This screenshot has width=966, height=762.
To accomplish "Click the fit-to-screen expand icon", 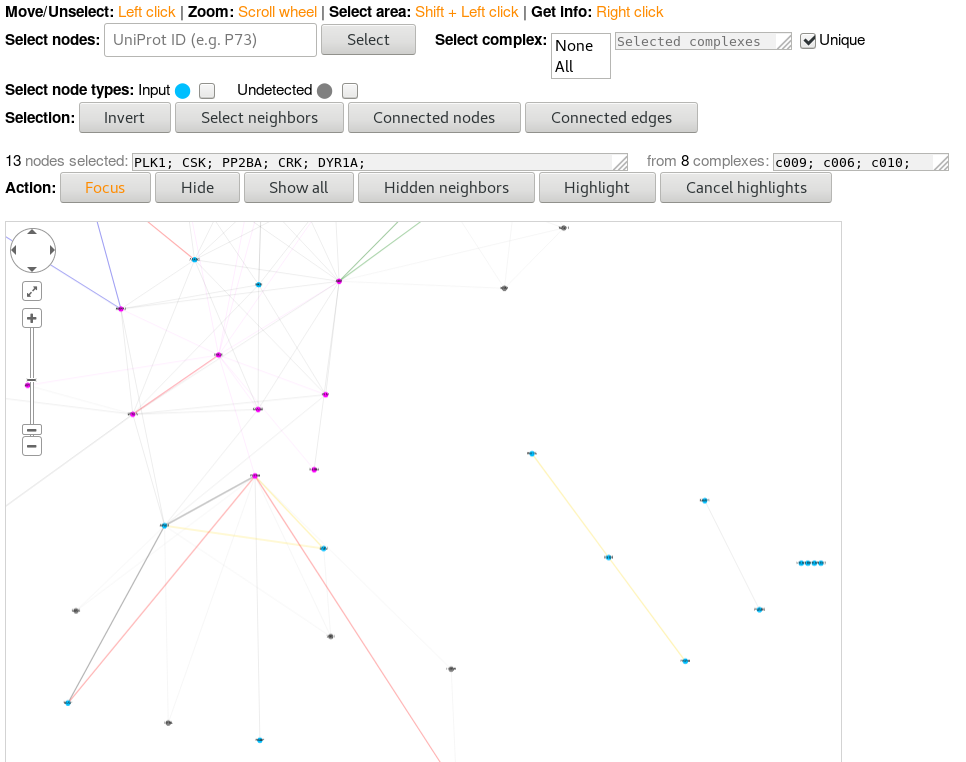I will pyautogui.click(x=32, y=290).
